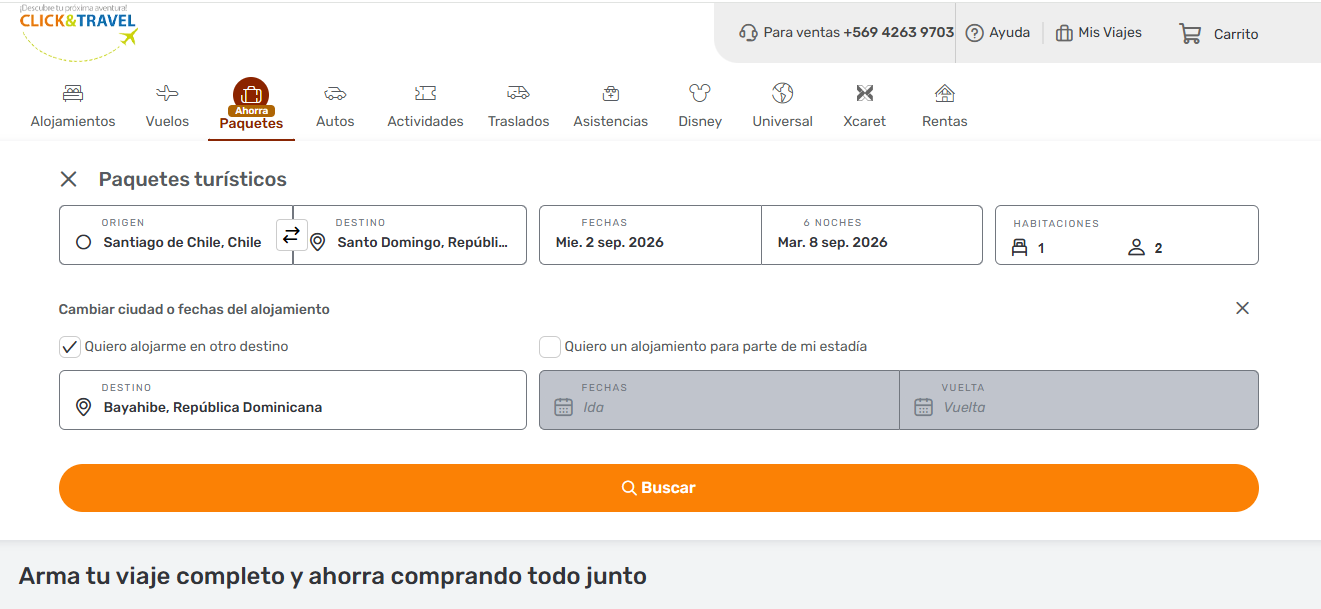Close the Paquetes turísticos search panel
Image resolution: width=1321 pixels, height=609 pixels.
click(x=68, y=179)
